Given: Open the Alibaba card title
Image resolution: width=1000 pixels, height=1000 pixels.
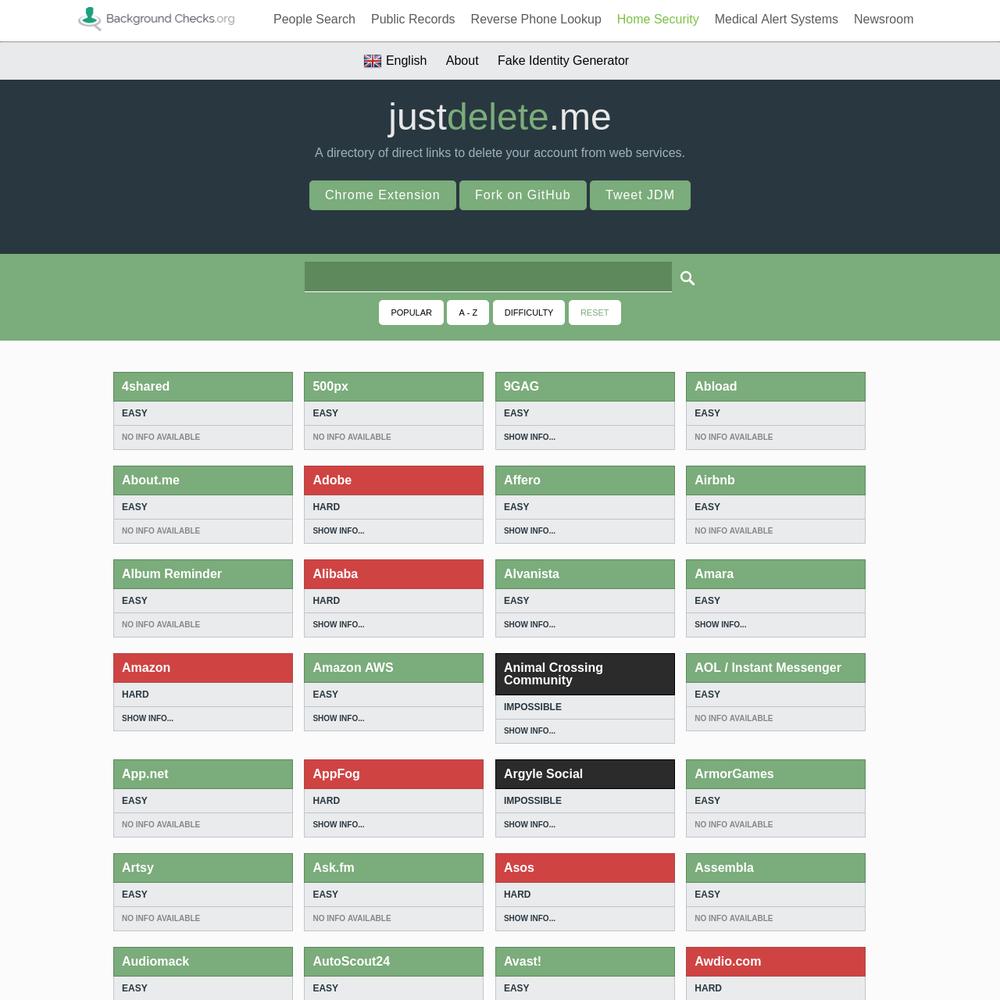Looking at the screenshot, I should (x=393, y=574).
